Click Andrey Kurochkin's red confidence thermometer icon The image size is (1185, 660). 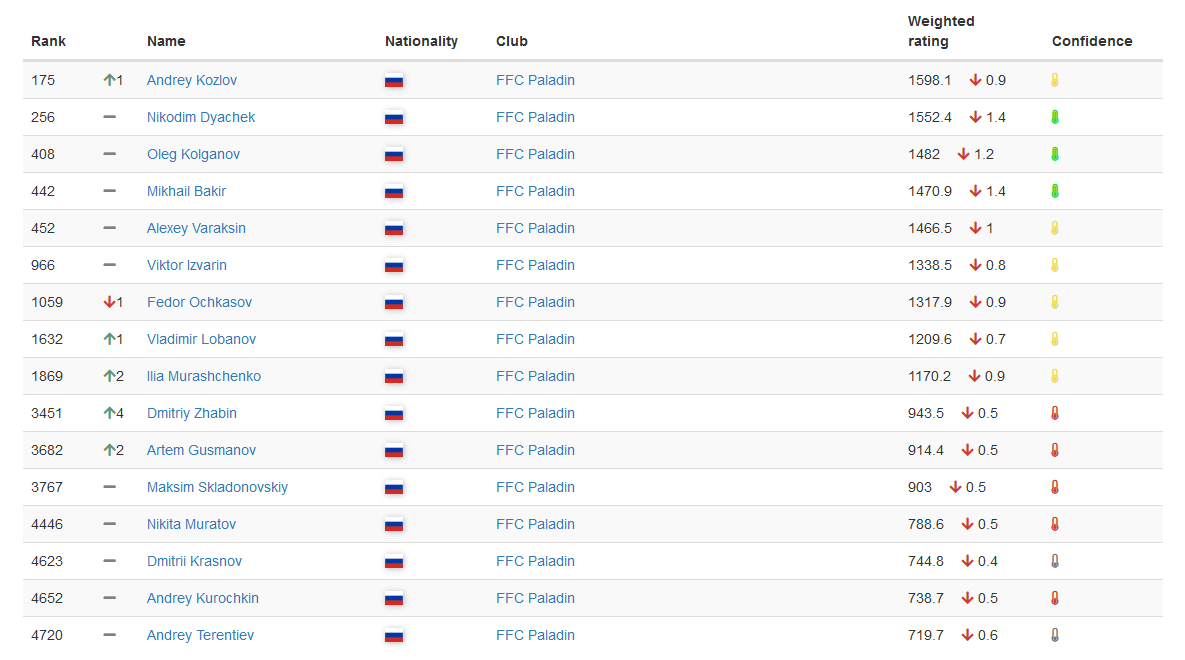coord(1054,598)
